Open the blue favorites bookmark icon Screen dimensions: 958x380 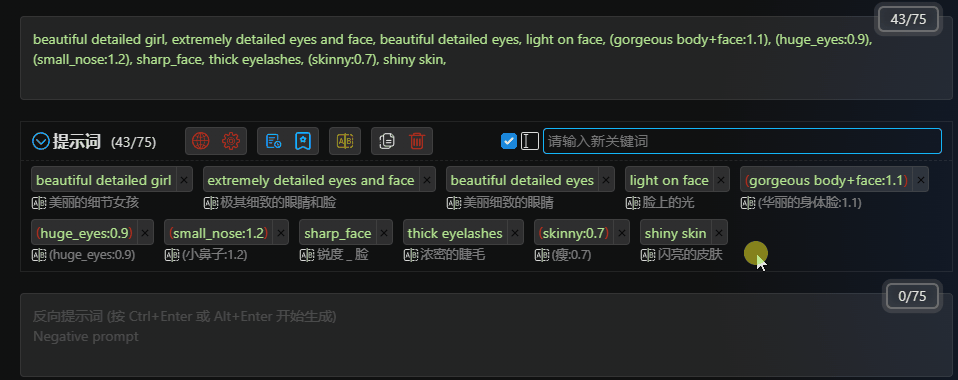303,141
